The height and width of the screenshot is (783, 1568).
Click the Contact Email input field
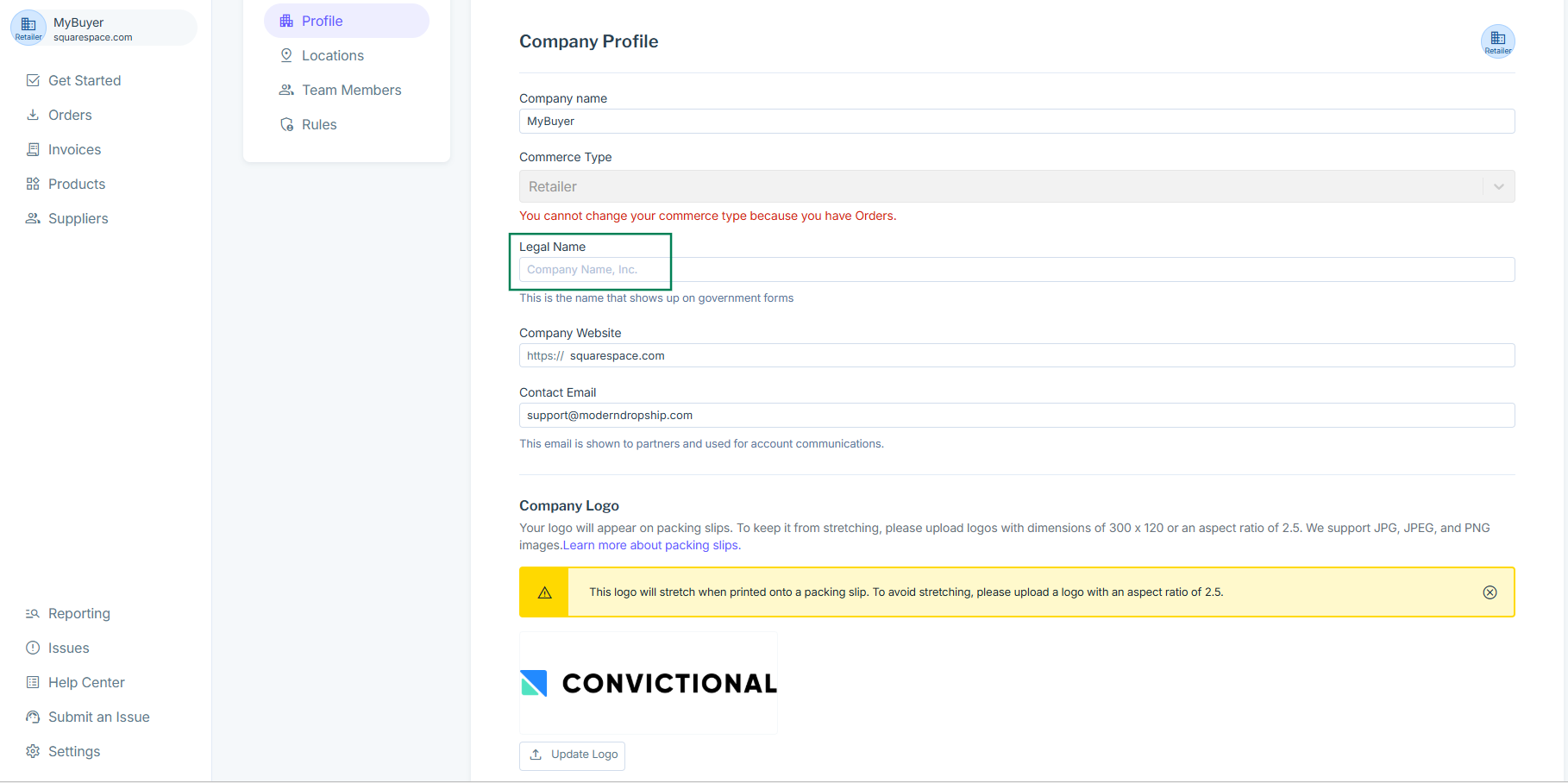pyautogui.click(x=1016, y=416)
